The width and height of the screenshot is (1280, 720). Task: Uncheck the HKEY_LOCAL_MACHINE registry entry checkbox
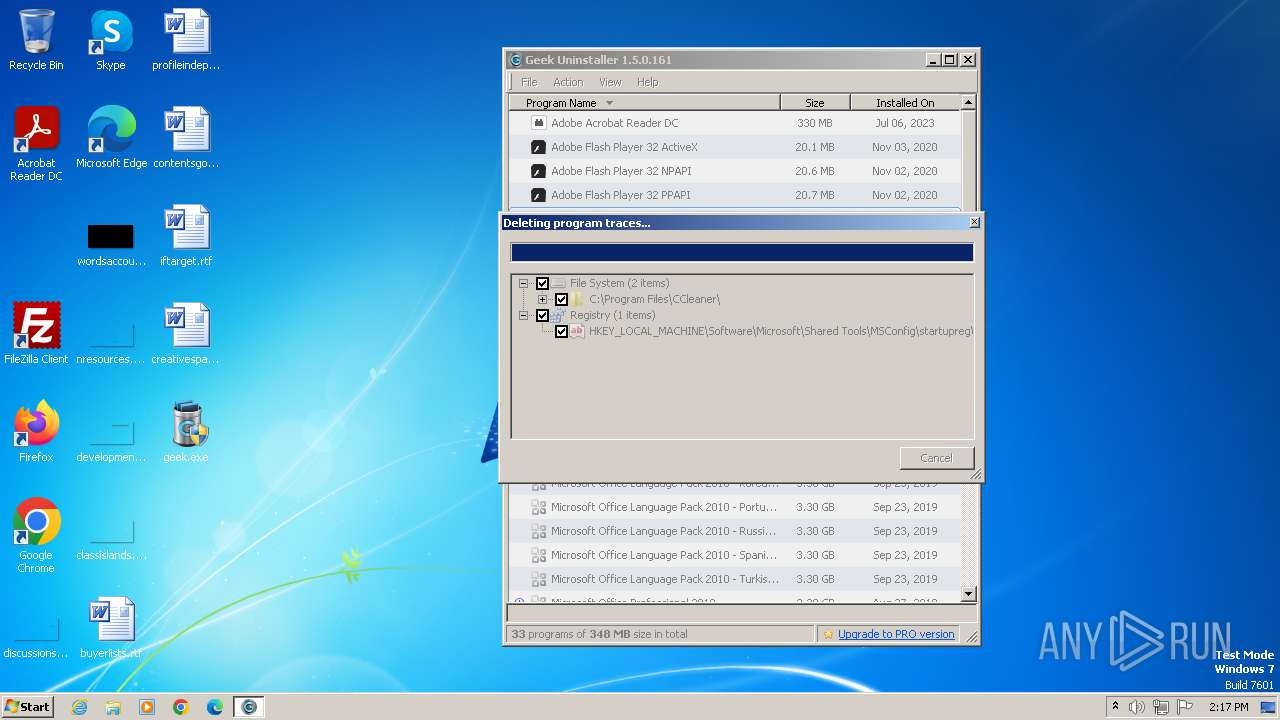[x=562, y=331]
